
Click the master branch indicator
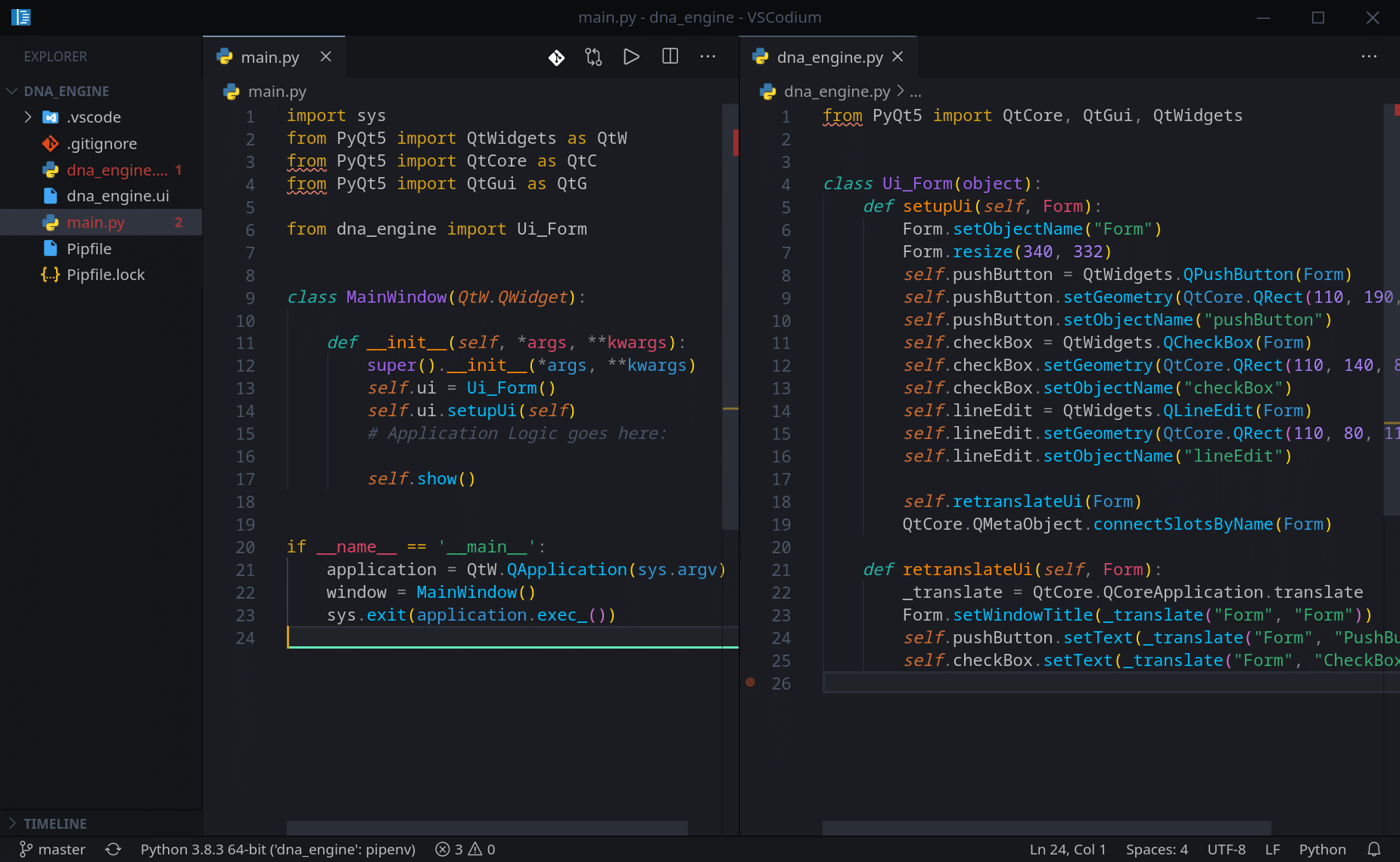click(51, 849)
